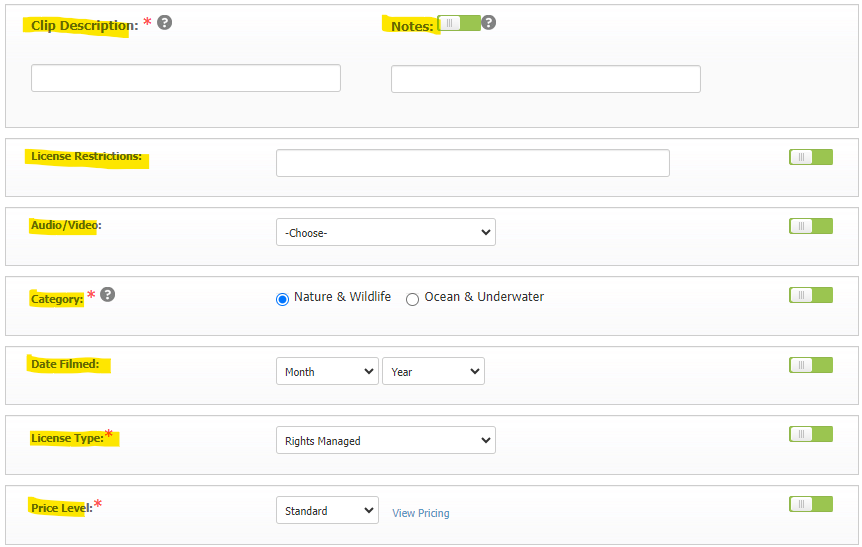Switch the Category row toggle

811,295
